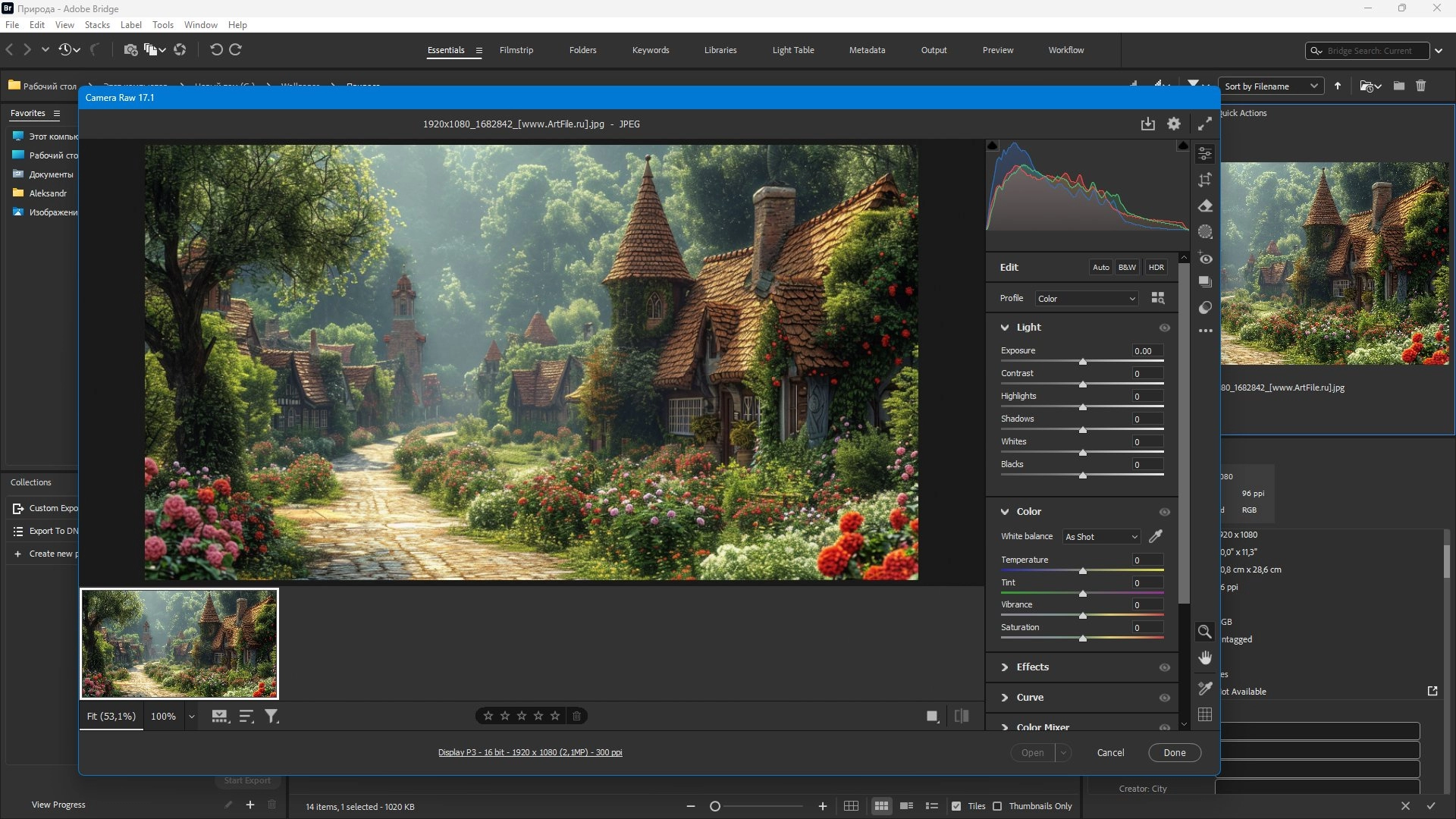Open the White balance As Shot dropdown
This screenshot has width=1456, height=819.
point(1101,537)
